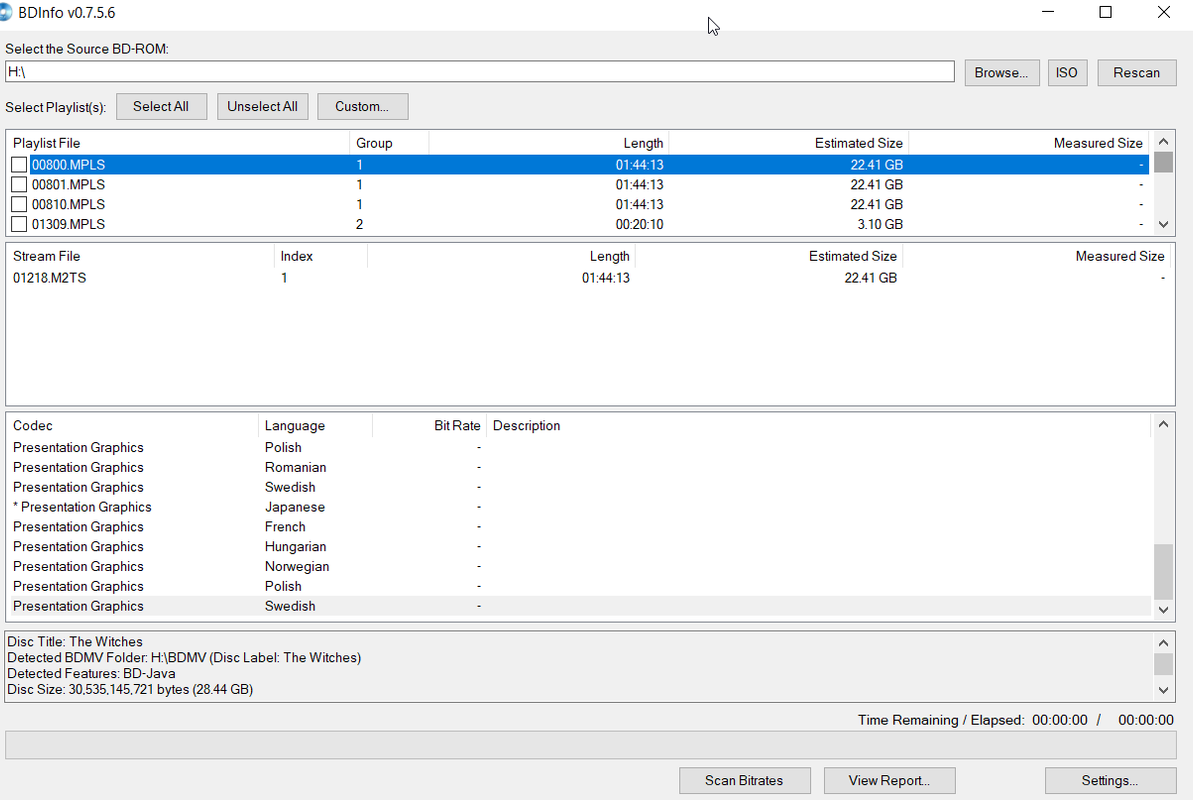1193x800 pixels.
Task: Sort playlists by Estimated Size header
Action: coord(788,143)
